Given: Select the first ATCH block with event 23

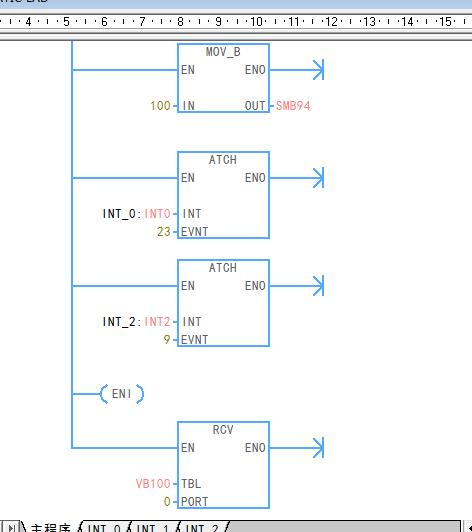Looking at the screenshot, I should click(x=223, y=195).
